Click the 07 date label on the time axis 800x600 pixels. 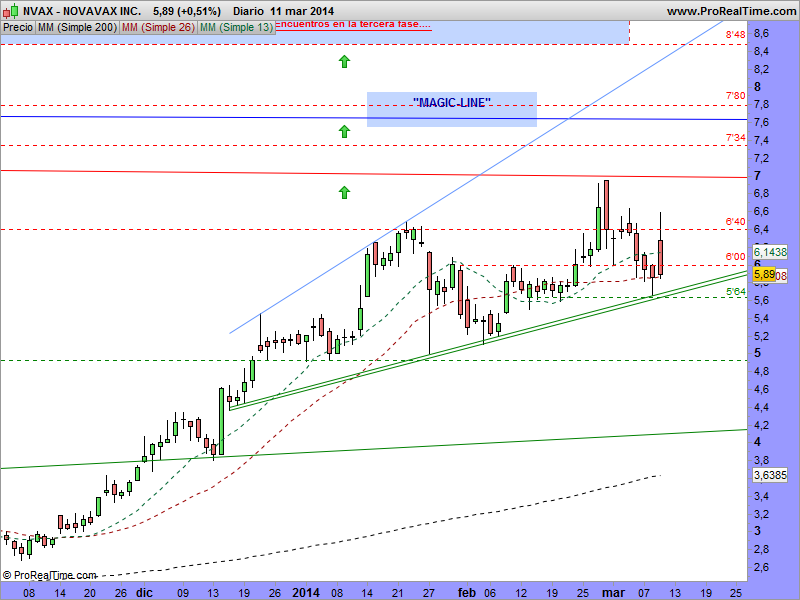point(644,593)
